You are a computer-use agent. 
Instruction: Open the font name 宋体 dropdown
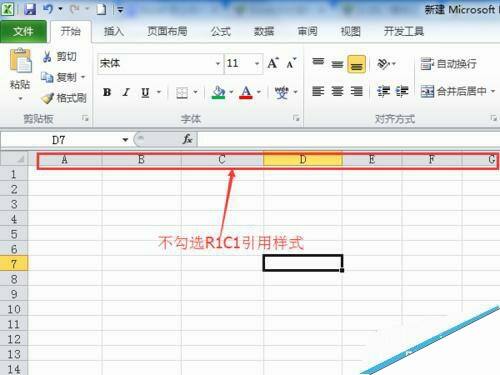[218, 63]
